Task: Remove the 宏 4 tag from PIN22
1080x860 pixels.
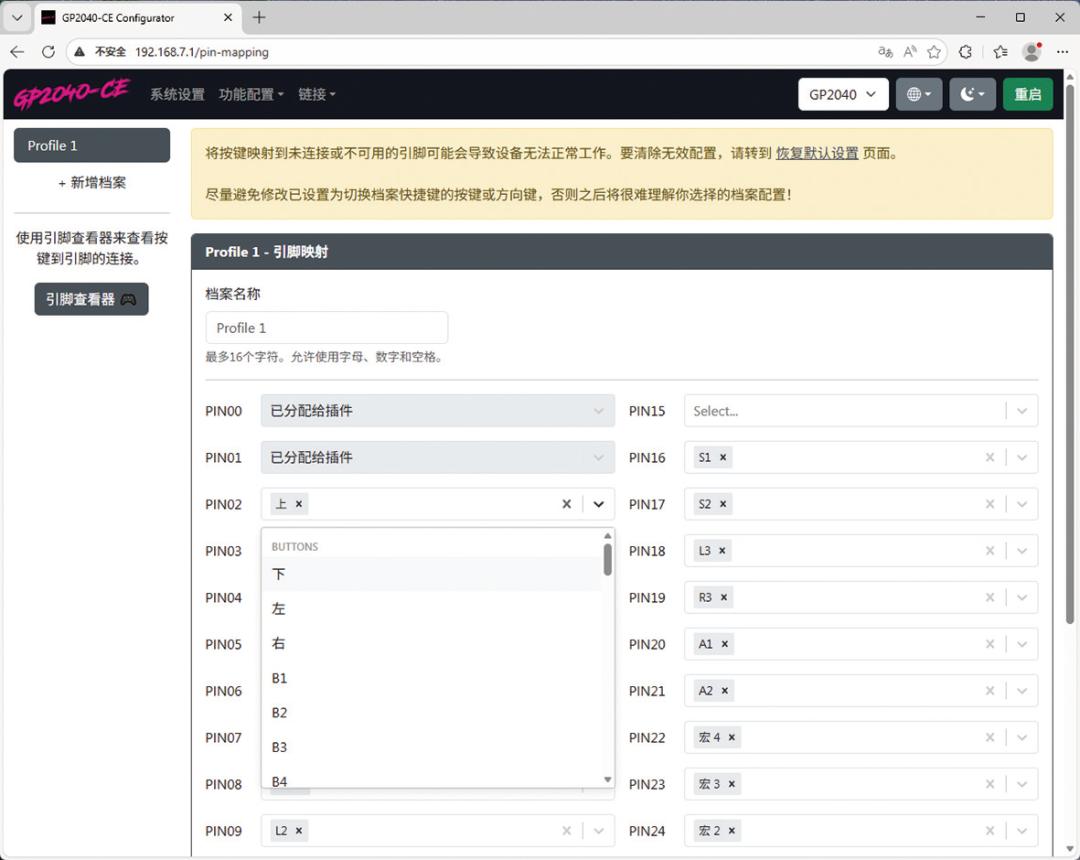Action: (731, 737)
